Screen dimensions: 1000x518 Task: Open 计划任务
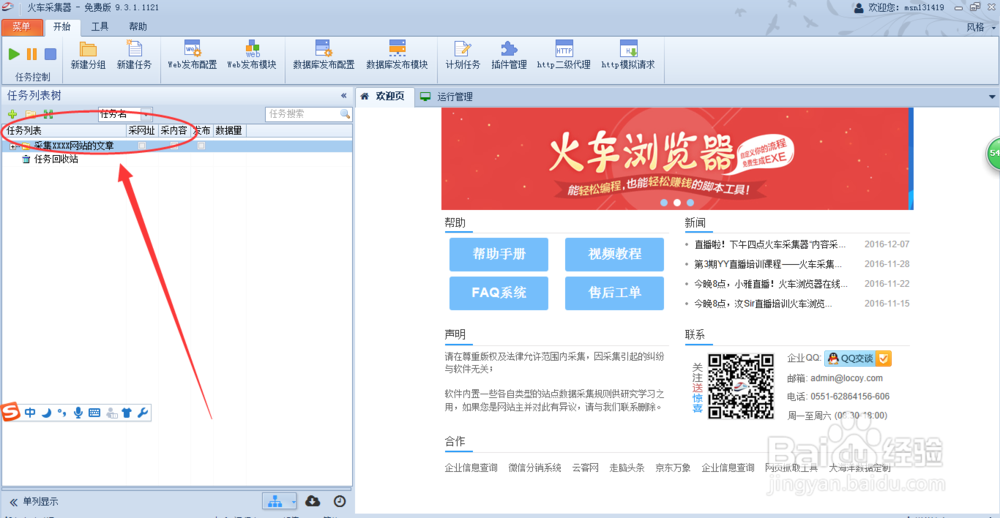(x=462, y=55)
